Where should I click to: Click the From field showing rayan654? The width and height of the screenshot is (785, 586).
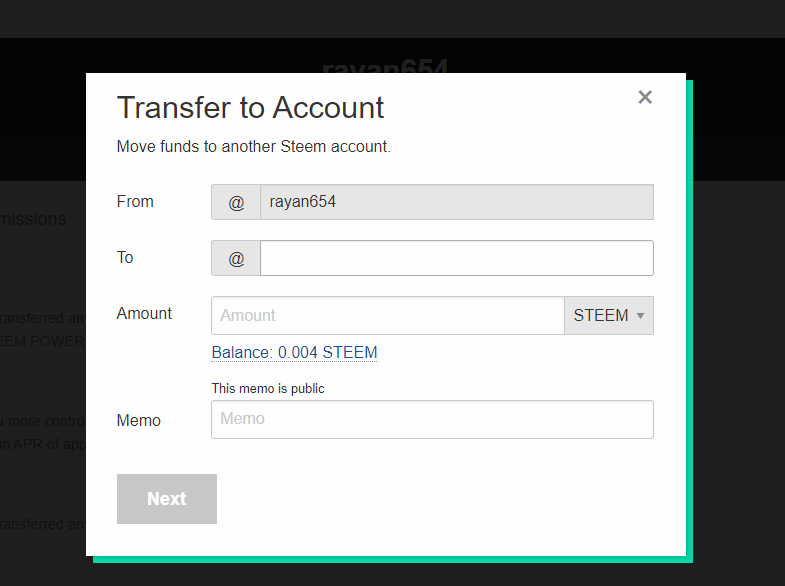457,202
